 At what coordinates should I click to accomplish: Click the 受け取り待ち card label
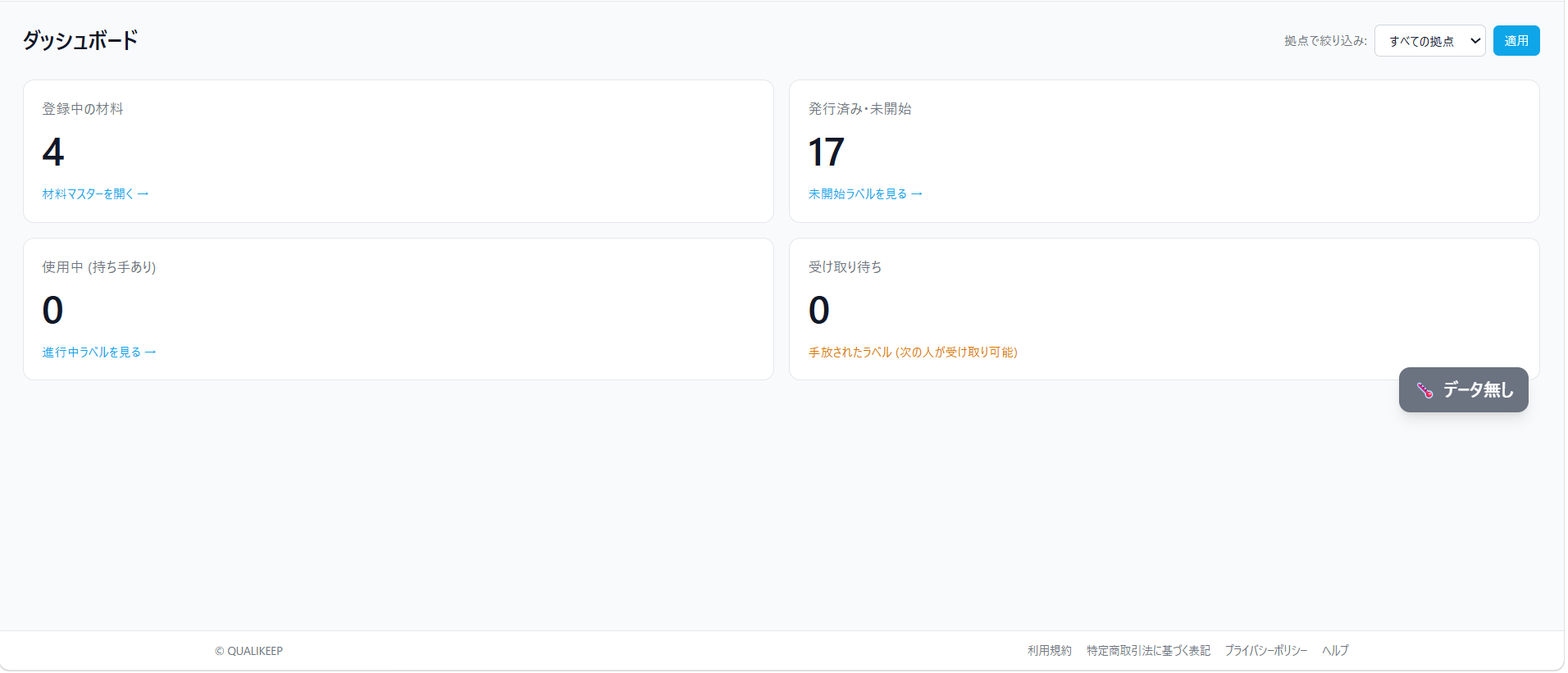click(845, 267)
